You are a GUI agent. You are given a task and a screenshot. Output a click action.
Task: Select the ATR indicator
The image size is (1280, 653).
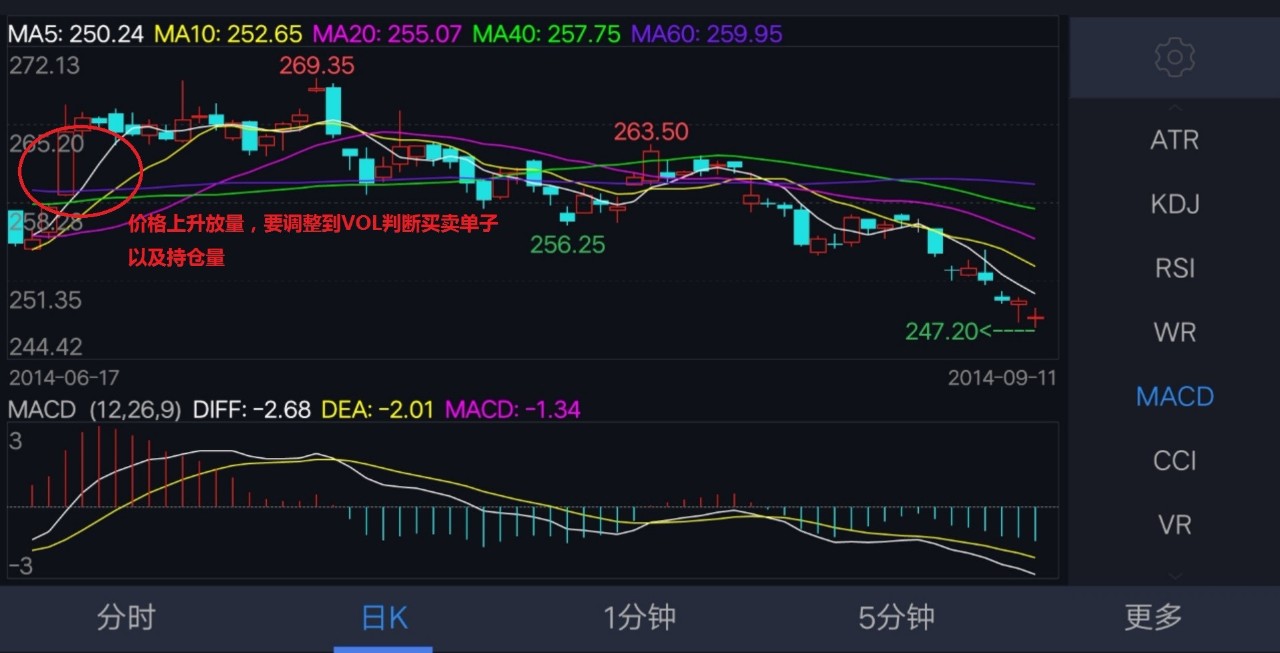point(1174,140)
